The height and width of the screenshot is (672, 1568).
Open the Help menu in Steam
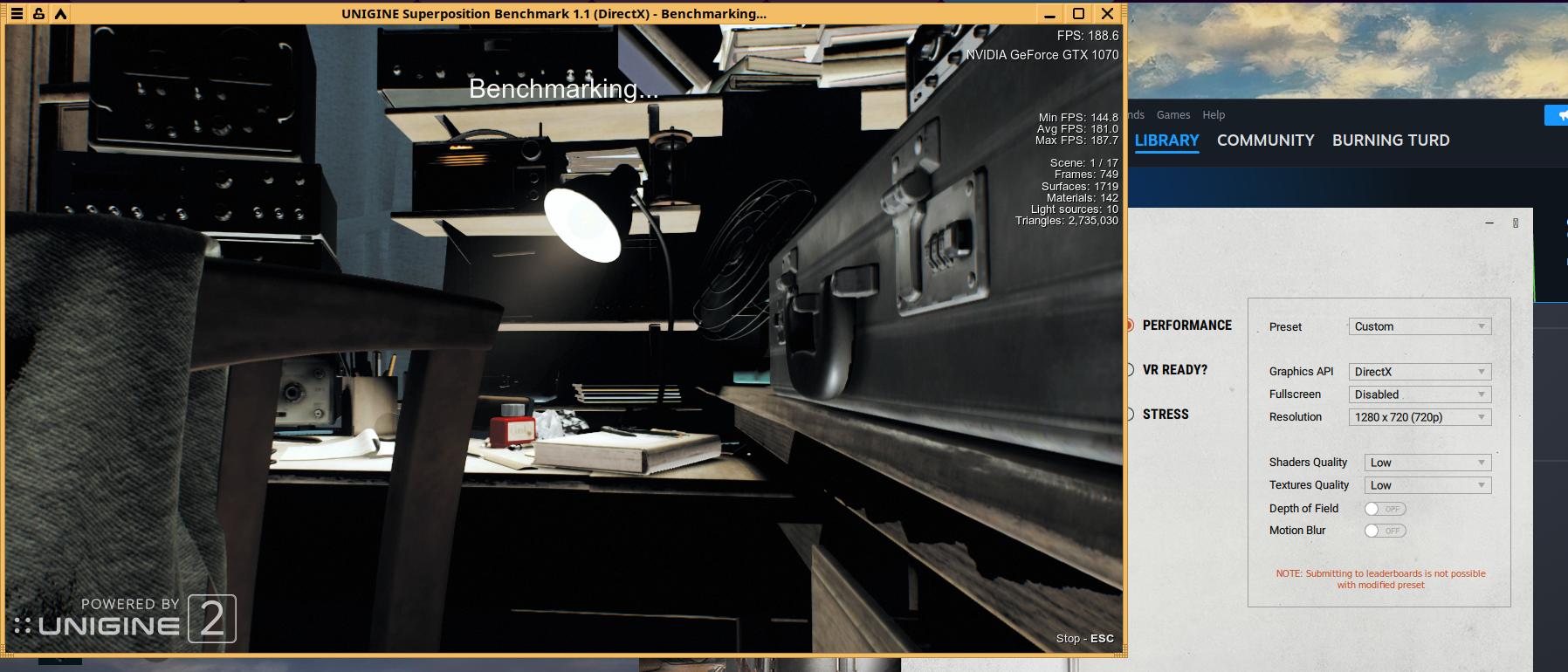1214,115
